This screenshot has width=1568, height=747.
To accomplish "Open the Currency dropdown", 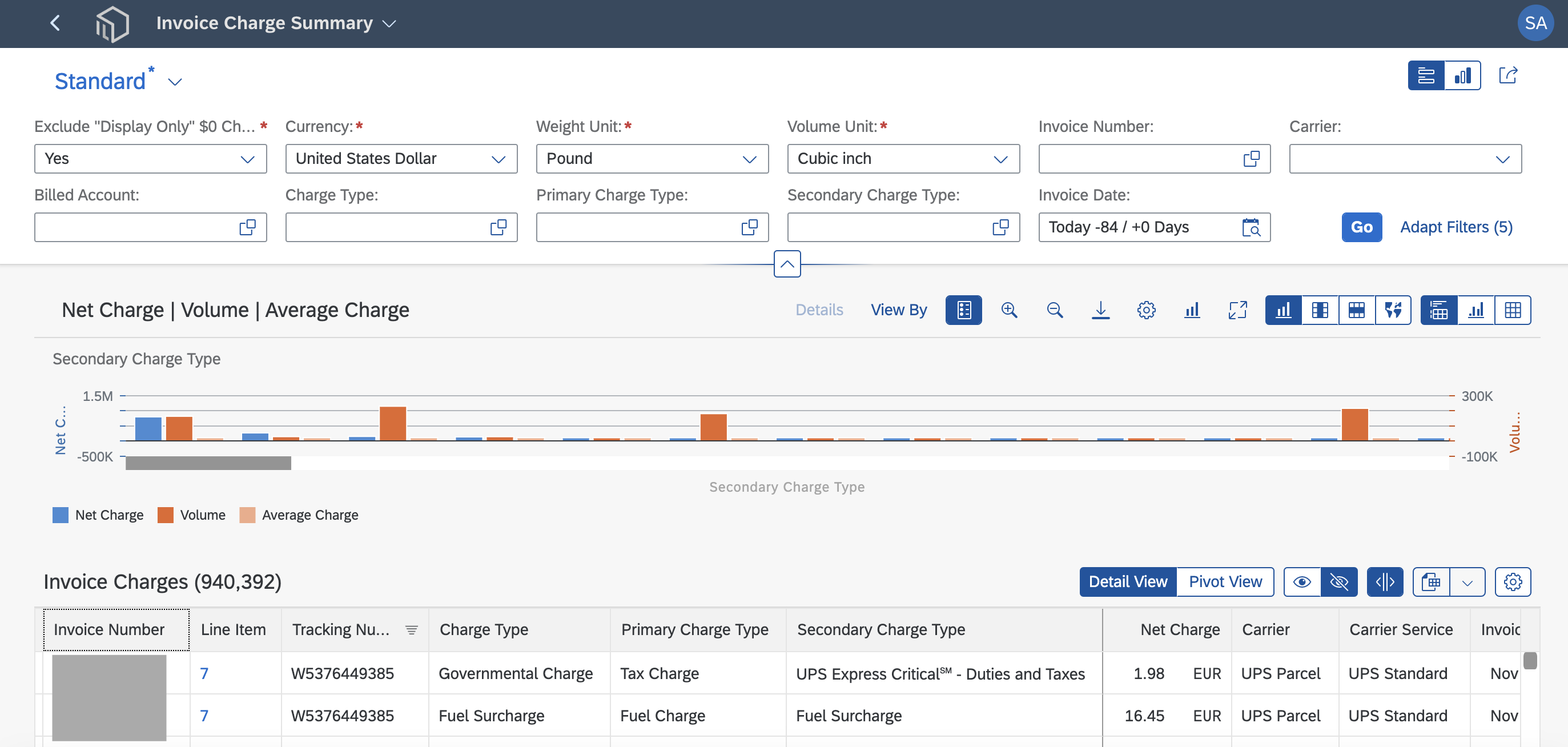I will coord(498,159).
